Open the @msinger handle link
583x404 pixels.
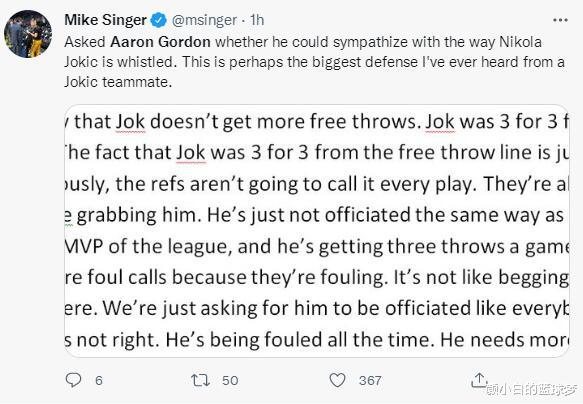pyautogui.click(x=204, y=20)
